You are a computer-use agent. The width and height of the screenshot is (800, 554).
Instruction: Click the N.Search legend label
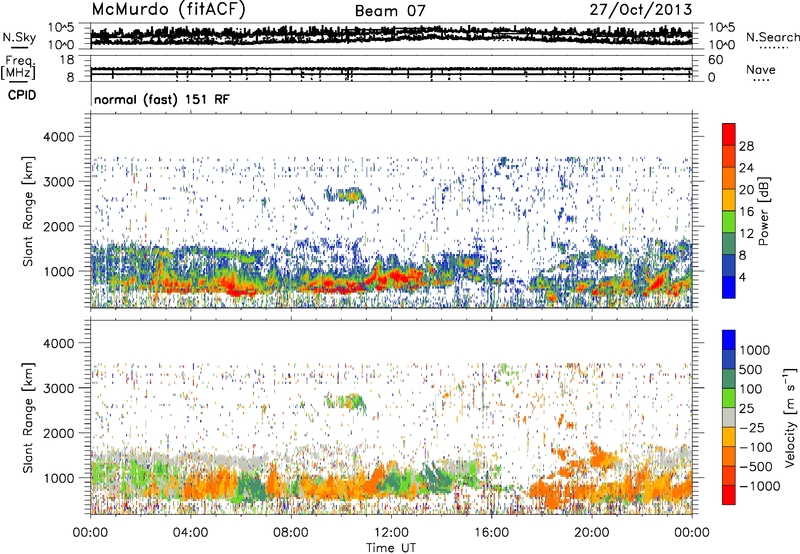coord(772,37)
